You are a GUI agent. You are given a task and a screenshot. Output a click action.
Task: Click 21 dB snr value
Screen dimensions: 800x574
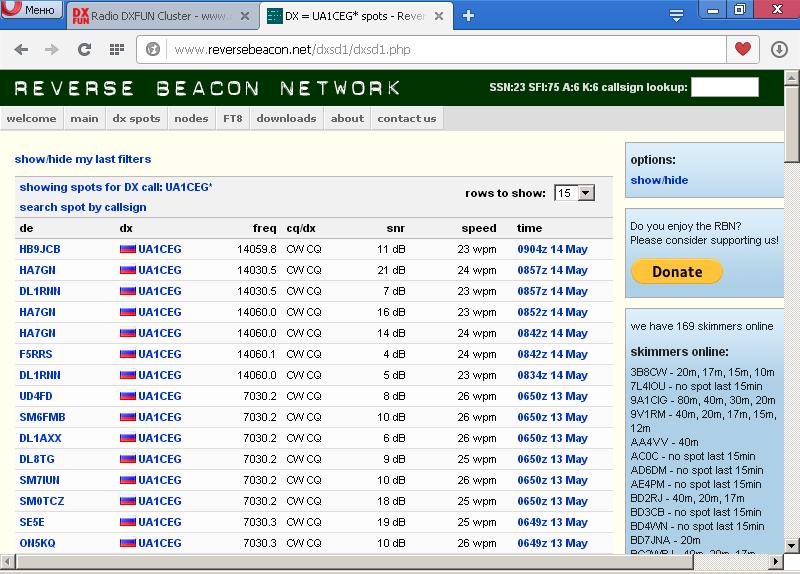coord(391,270)
